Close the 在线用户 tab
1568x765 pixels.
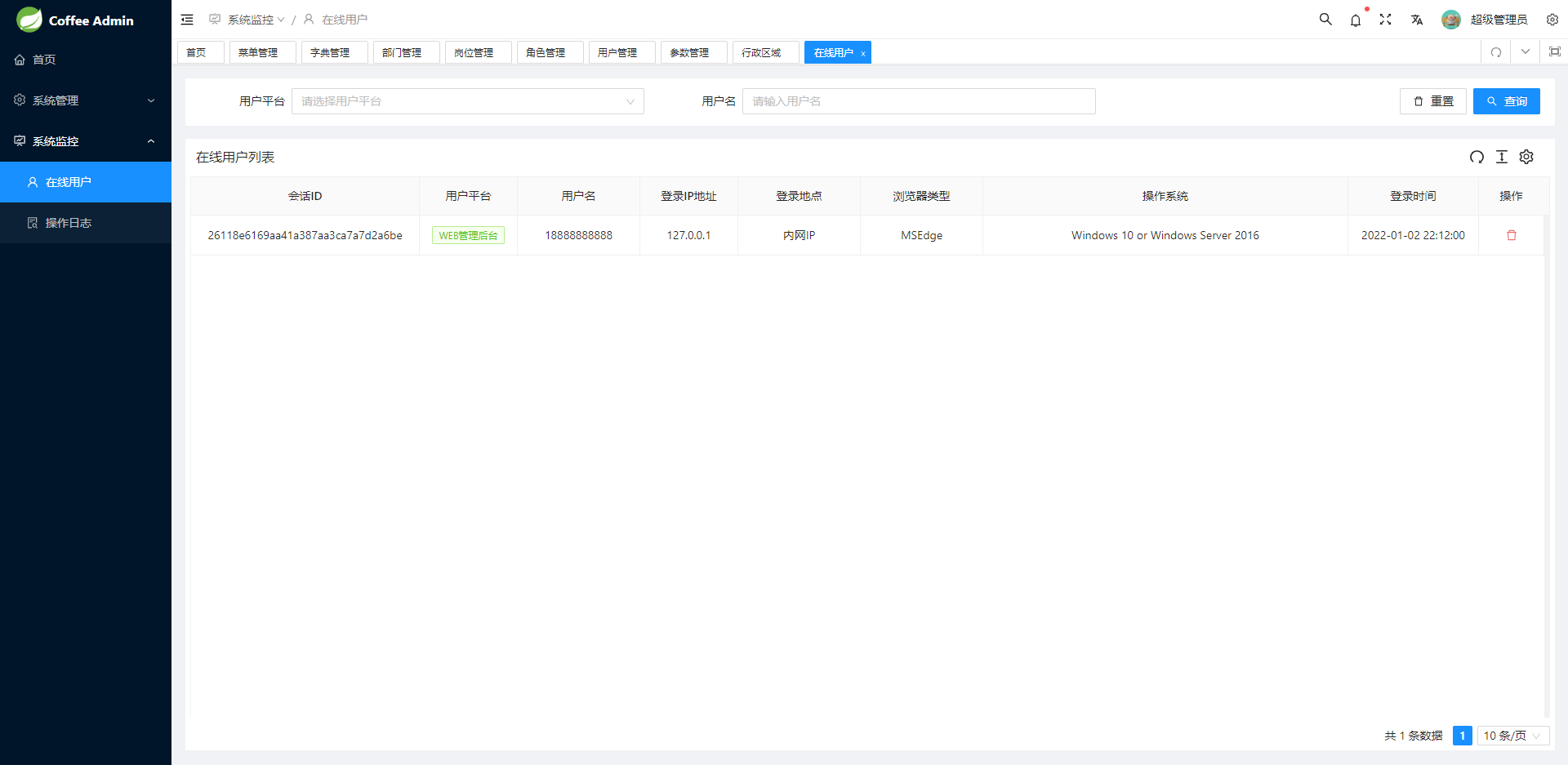point(863,54)
